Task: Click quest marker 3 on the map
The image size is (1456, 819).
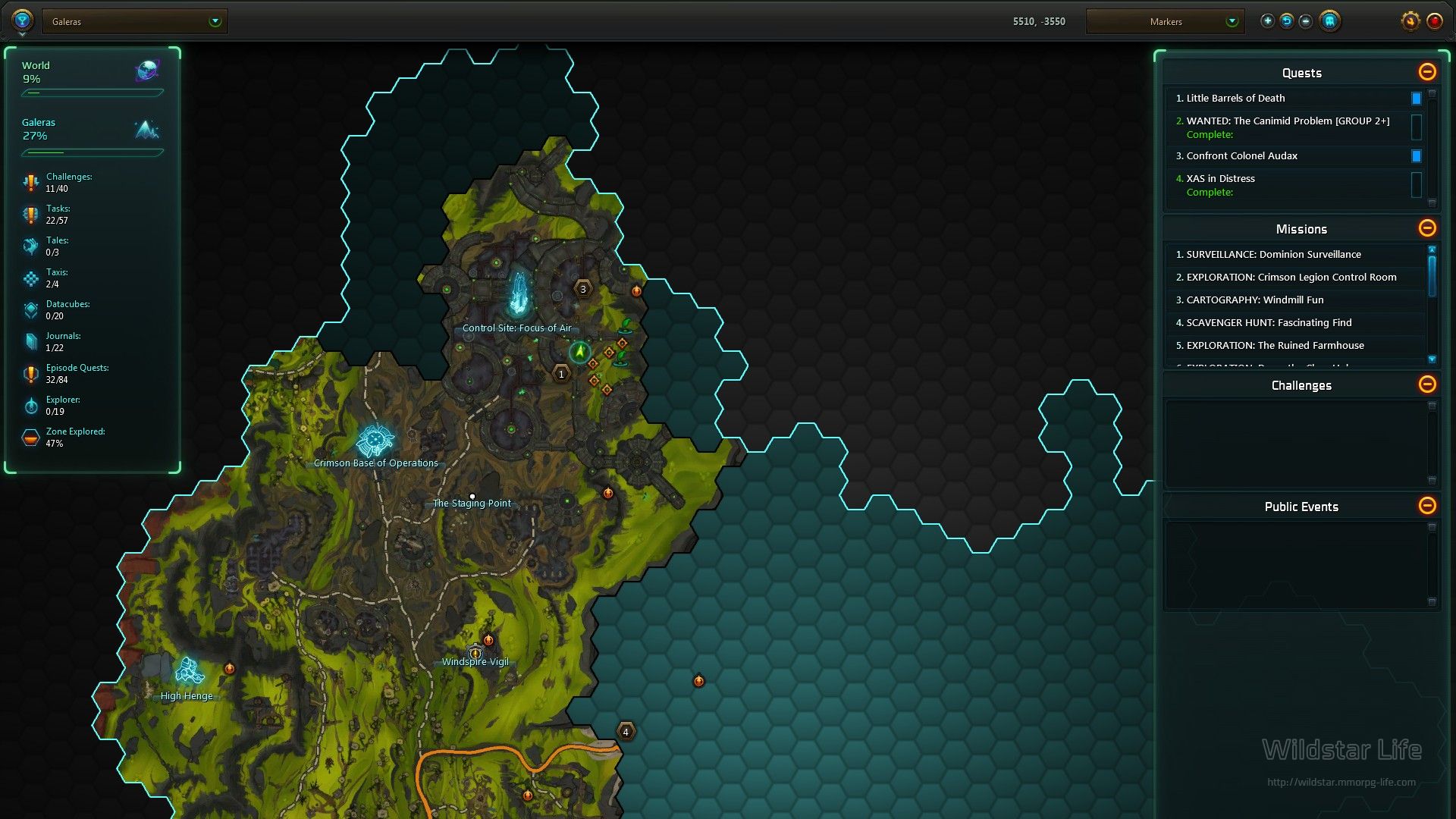Action: coord(582,289)
